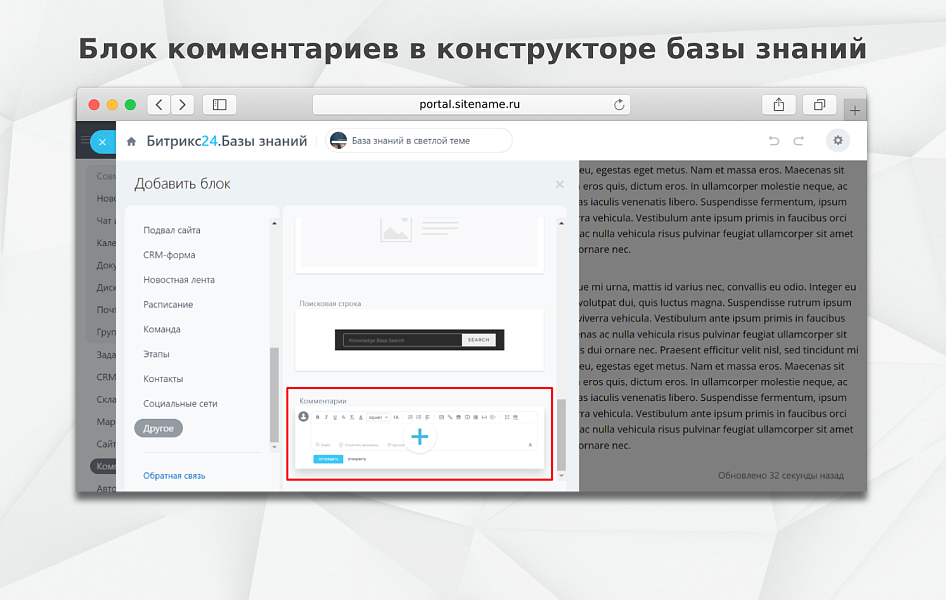Expand the comment editor to fullscreen
This screenshot has width=946, height=600.
click(509, 417)
